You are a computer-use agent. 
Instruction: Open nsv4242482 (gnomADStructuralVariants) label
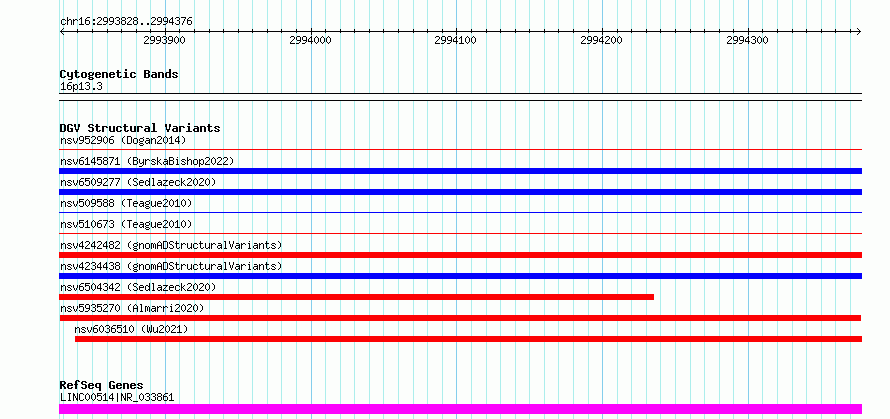pyautogui.click(x=171, y=245)
